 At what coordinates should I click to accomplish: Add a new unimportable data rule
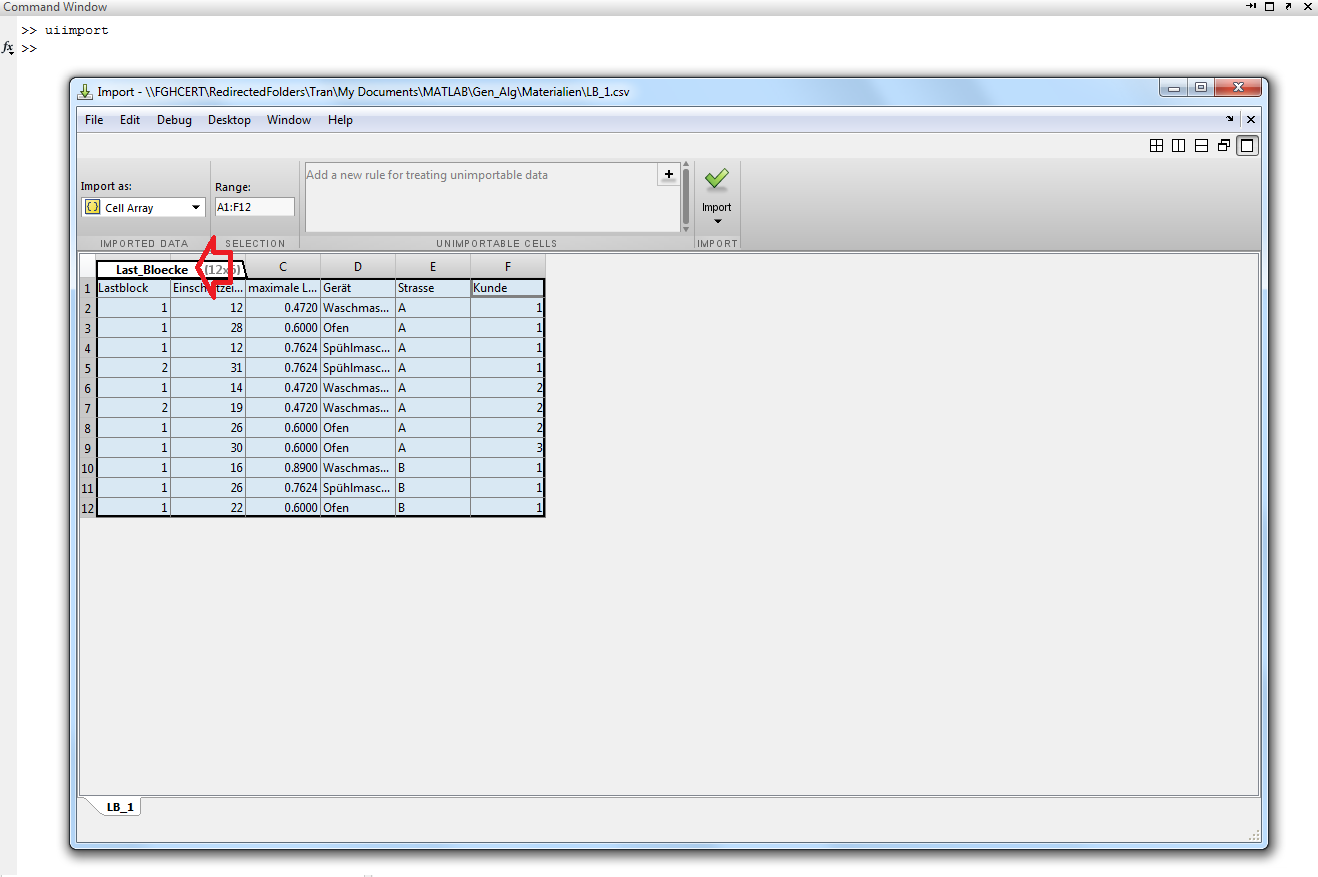coord(668,175)
